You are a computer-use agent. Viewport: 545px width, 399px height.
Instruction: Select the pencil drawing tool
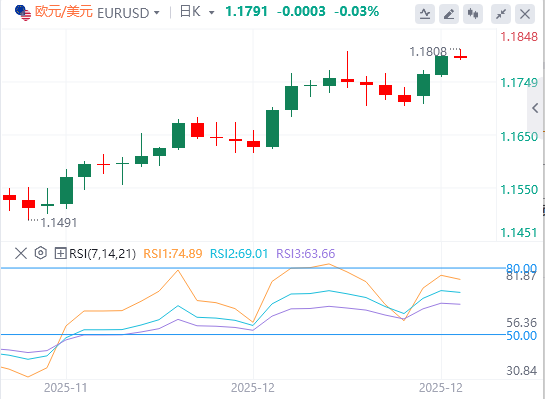point(449,14)
